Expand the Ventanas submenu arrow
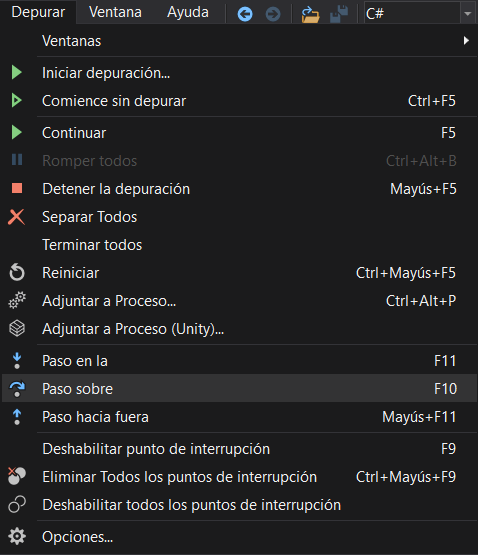The height and width of the screenshot is (555, 478). pyautogui.click(x=466, y=41)
